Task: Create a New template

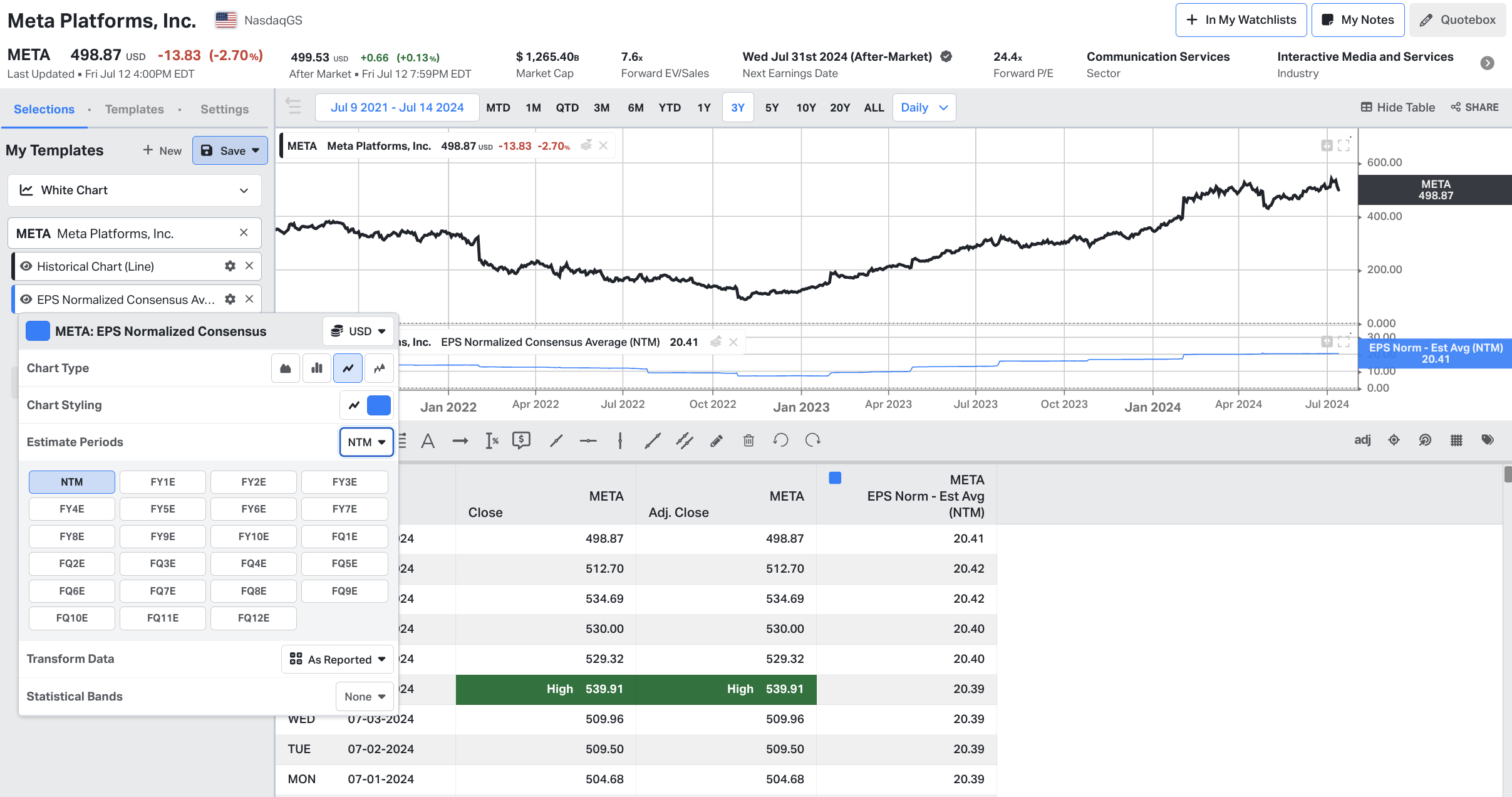Action: click(x=162, y=150)
